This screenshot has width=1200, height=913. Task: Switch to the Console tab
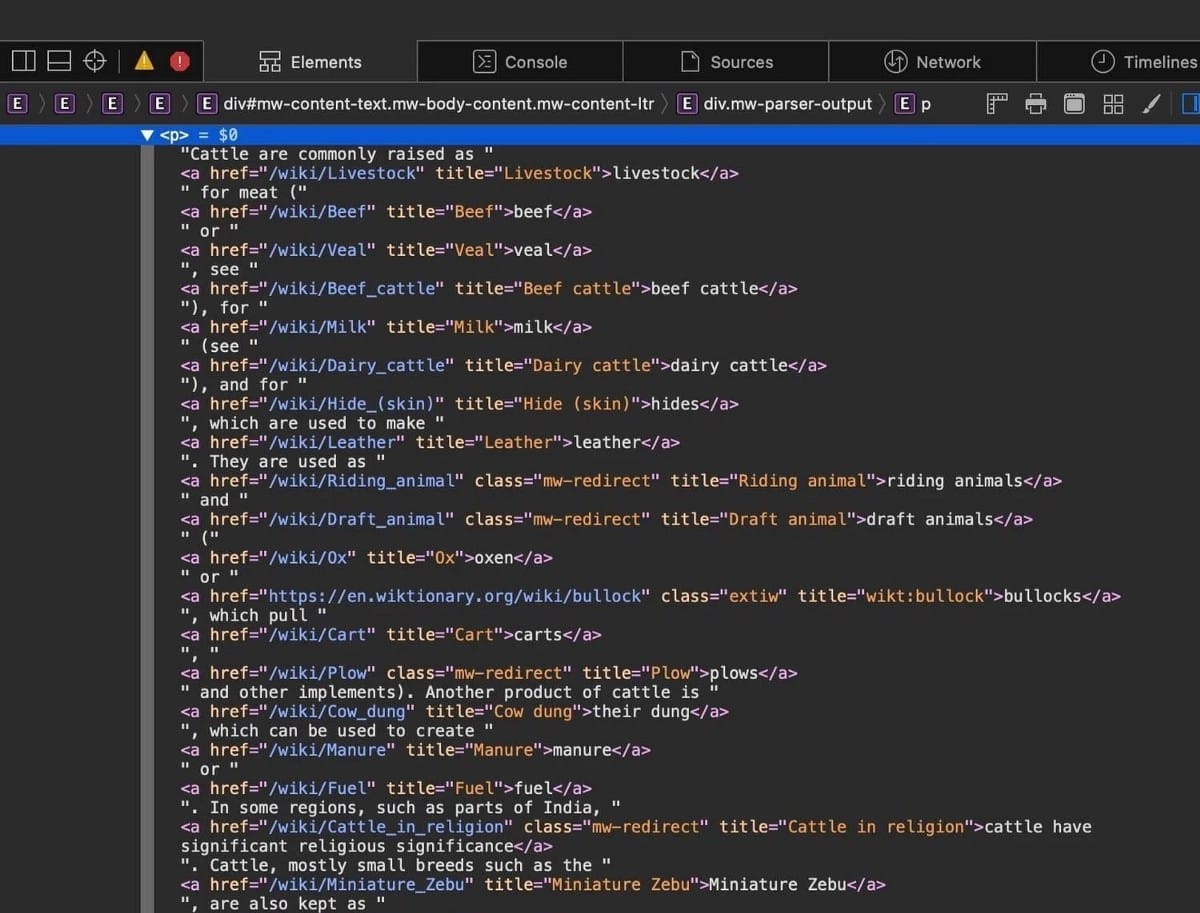(520, 61)
